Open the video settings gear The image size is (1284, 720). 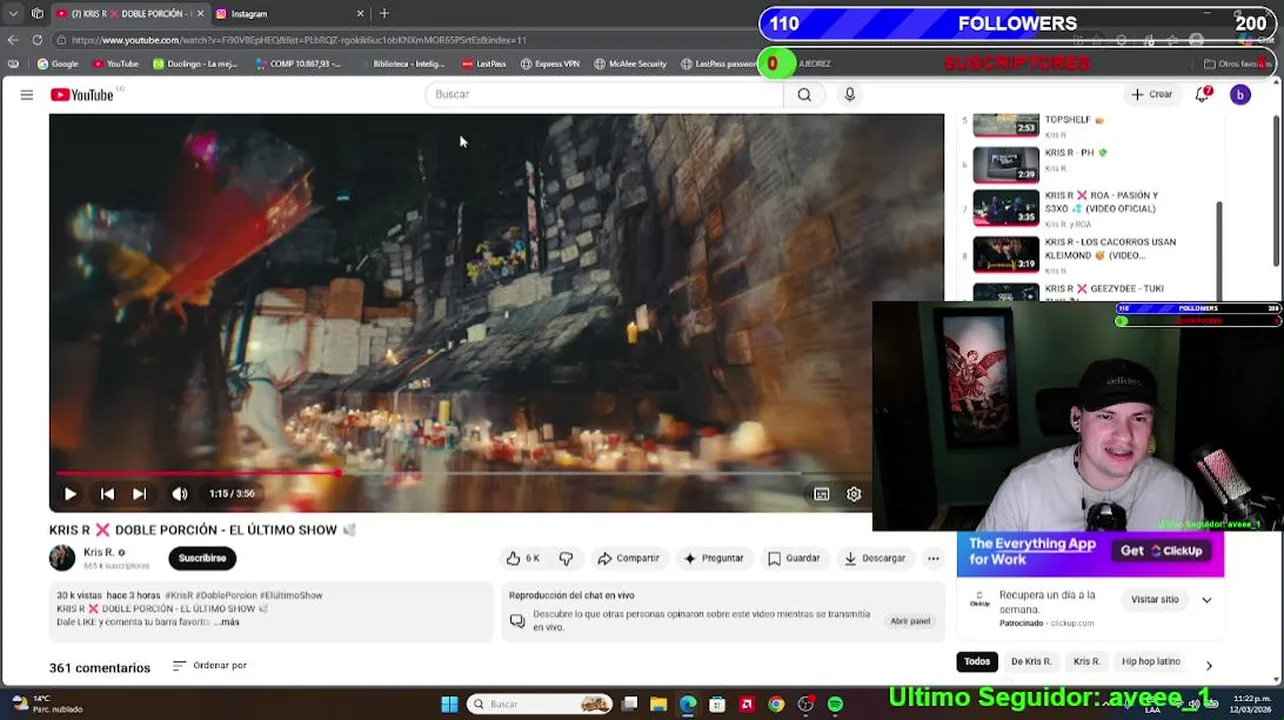tap(854, 494)
